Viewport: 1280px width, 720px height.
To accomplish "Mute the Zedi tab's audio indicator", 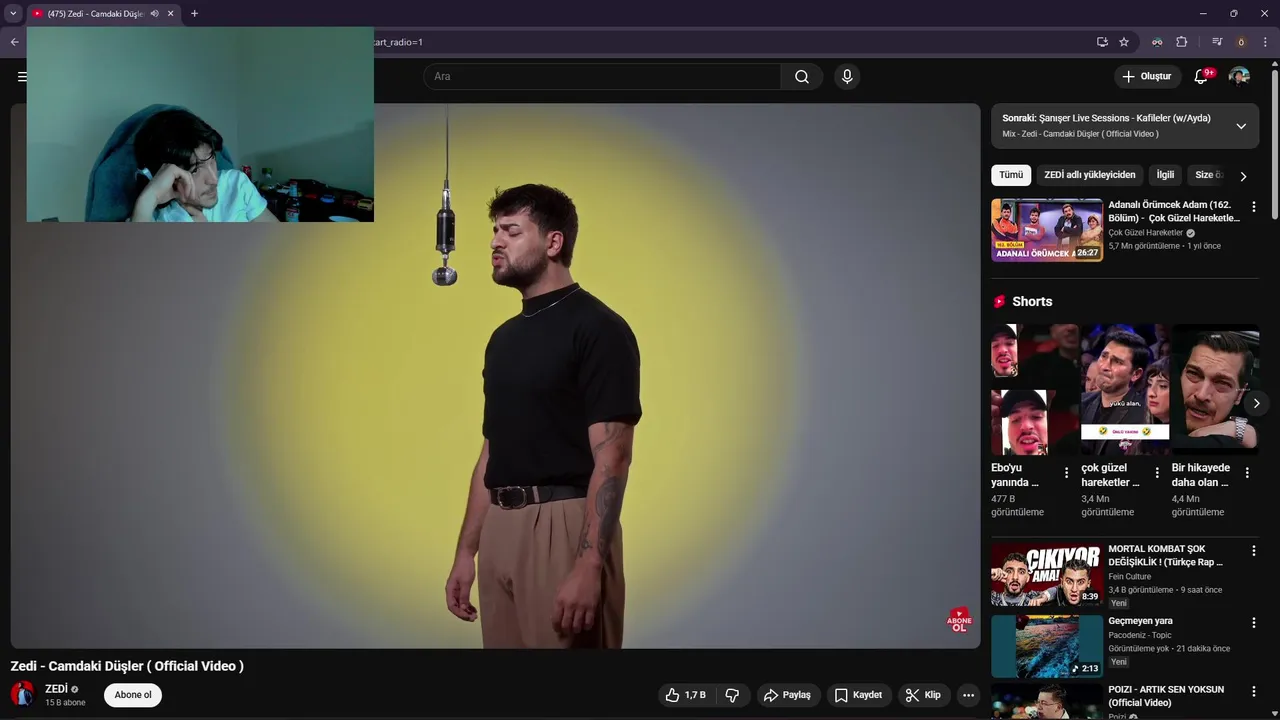I will click(x=154, y=14).
